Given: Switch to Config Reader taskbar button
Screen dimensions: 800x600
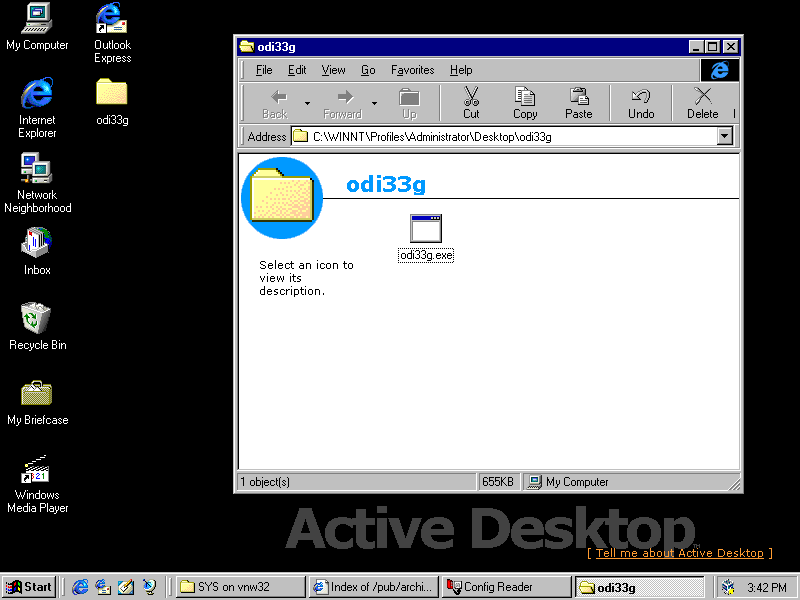Looking at the screenshot, I should [x=507, y=587].
